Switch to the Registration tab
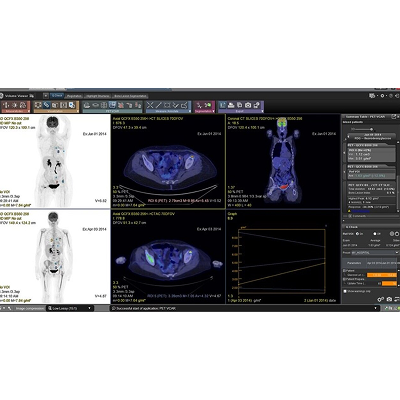 (x=74, y=96)
